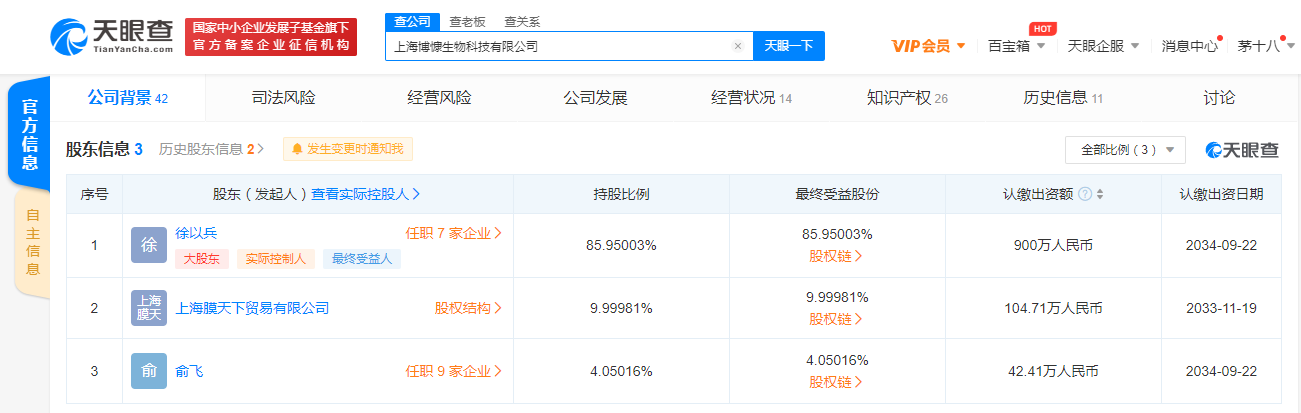
Task: Clear the search box text
Action: click(738, 46)
